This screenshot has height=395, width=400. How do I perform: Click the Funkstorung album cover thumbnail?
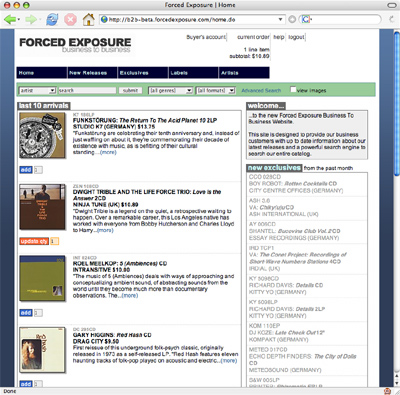(x=42, y=135)
